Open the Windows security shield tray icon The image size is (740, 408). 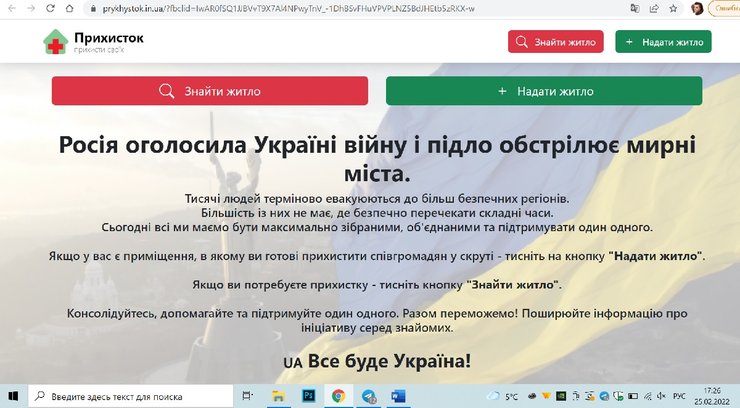click(618, 396)
